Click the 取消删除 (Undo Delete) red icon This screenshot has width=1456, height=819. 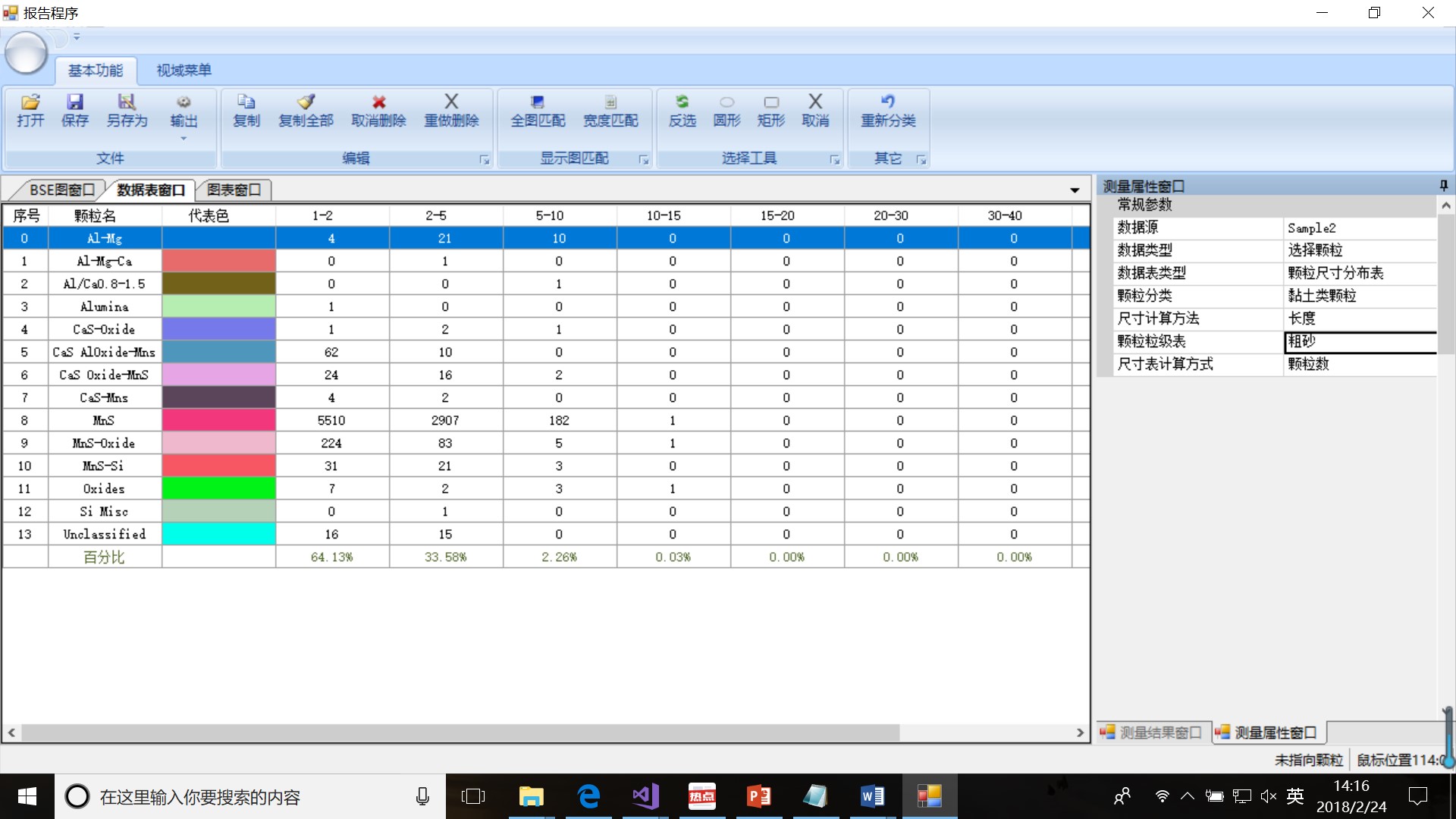point(378,102)
